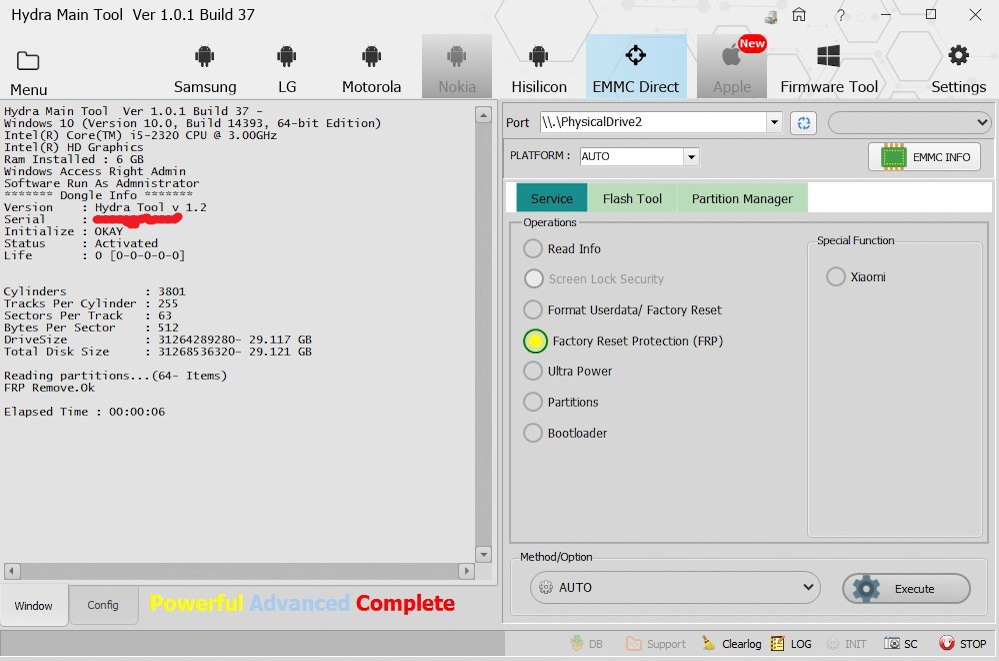Click log horizontal scroll left arrow
The image size is (999, 661).
12,571
